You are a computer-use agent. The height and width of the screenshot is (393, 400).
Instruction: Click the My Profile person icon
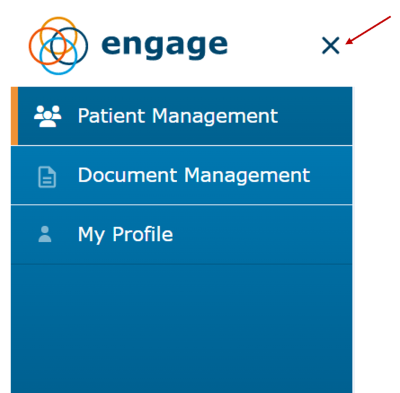[x=45, y=234]
